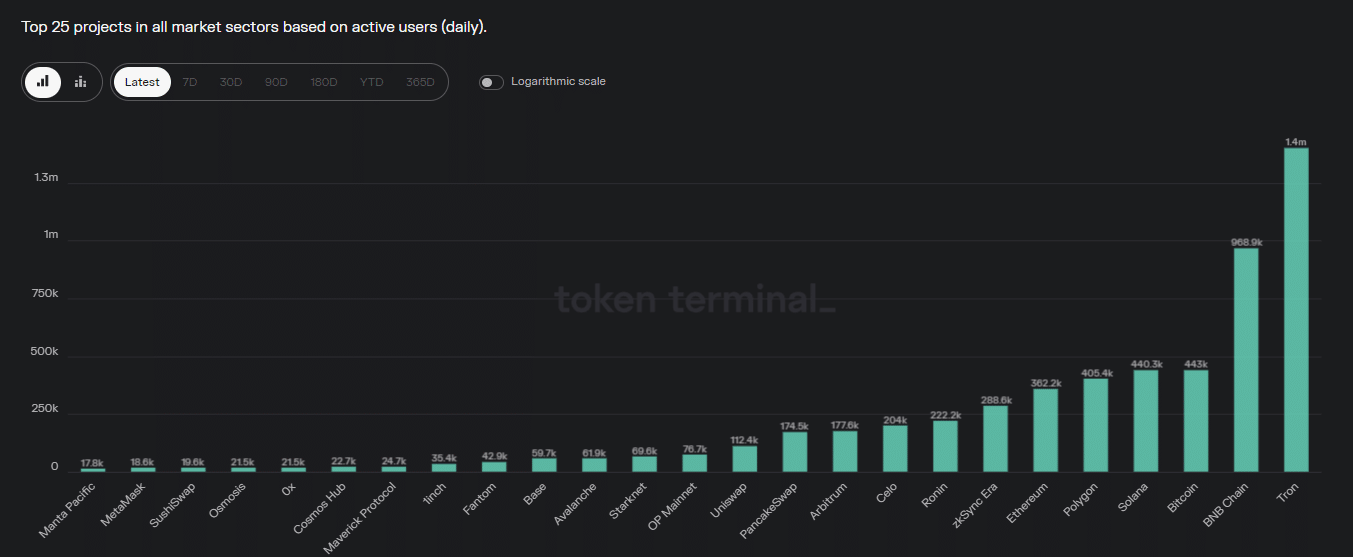The image size is (1353, 557).
Task: Click the 222.2k value label
Action: point(946,415)
